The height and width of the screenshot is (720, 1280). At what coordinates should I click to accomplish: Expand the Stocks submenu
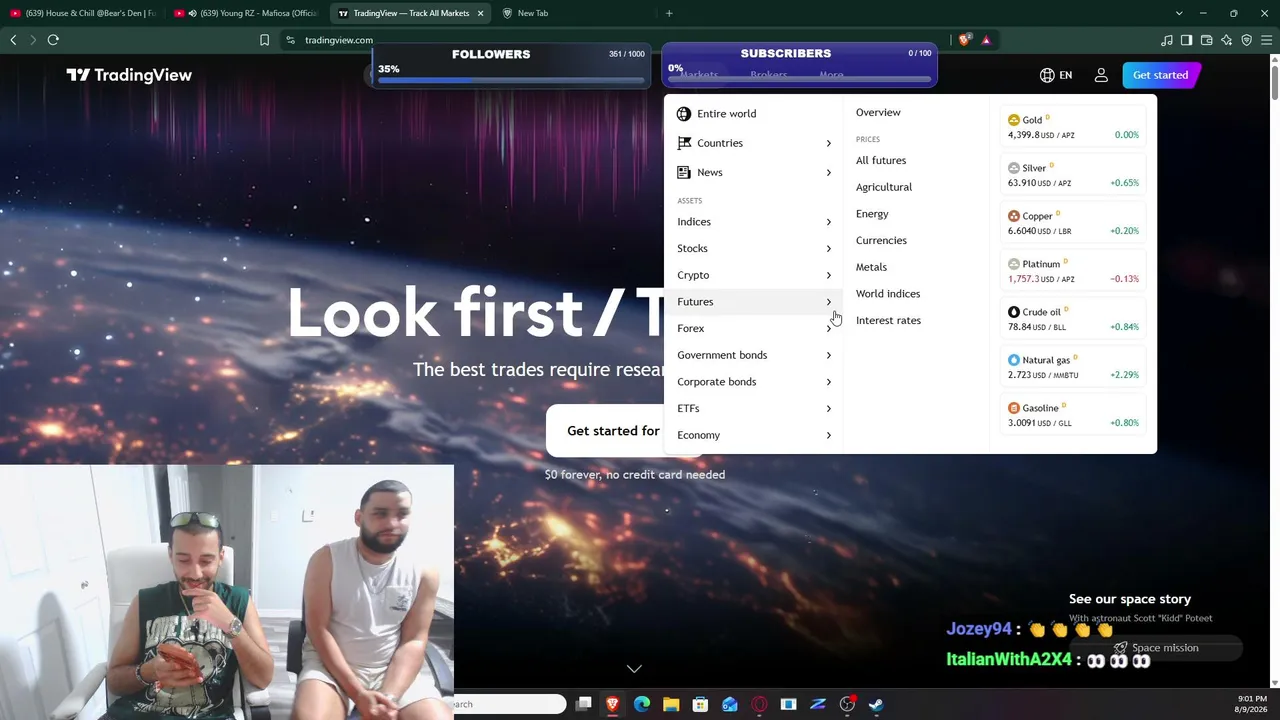pyautogui.click(x=754, y=248)
